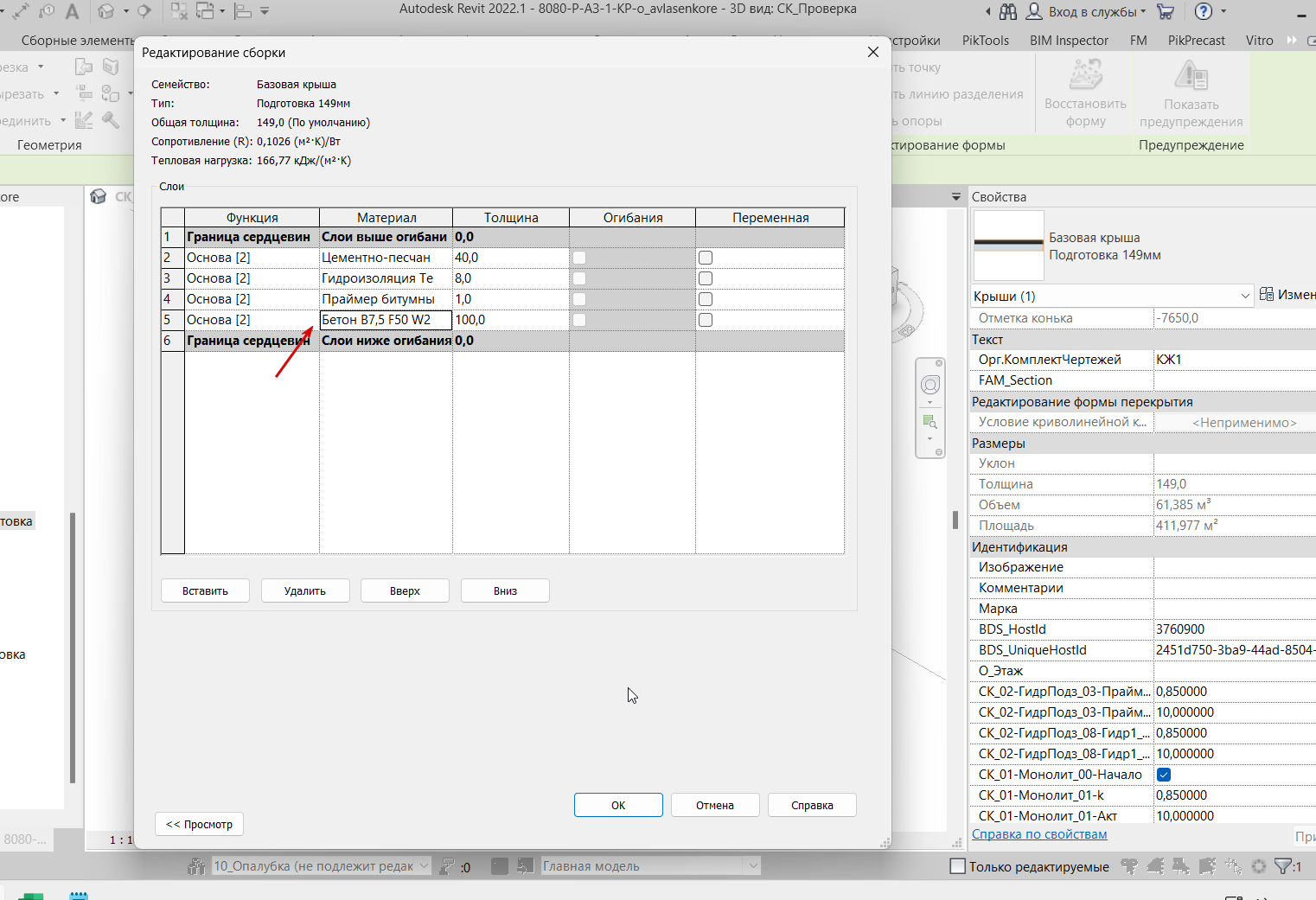Screen dimensions: 1316x900
Task: Click the roof type preview thumbnail in Properties
Action: [x=1009, y=245]
